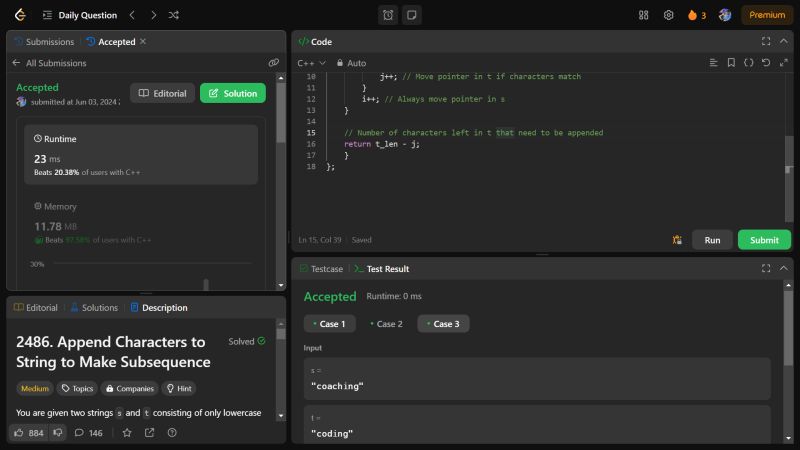Click the Submit button

(x=764, y=240)
